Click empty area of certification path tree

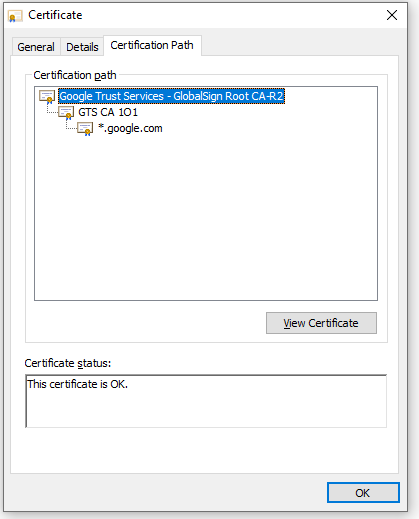206,217
